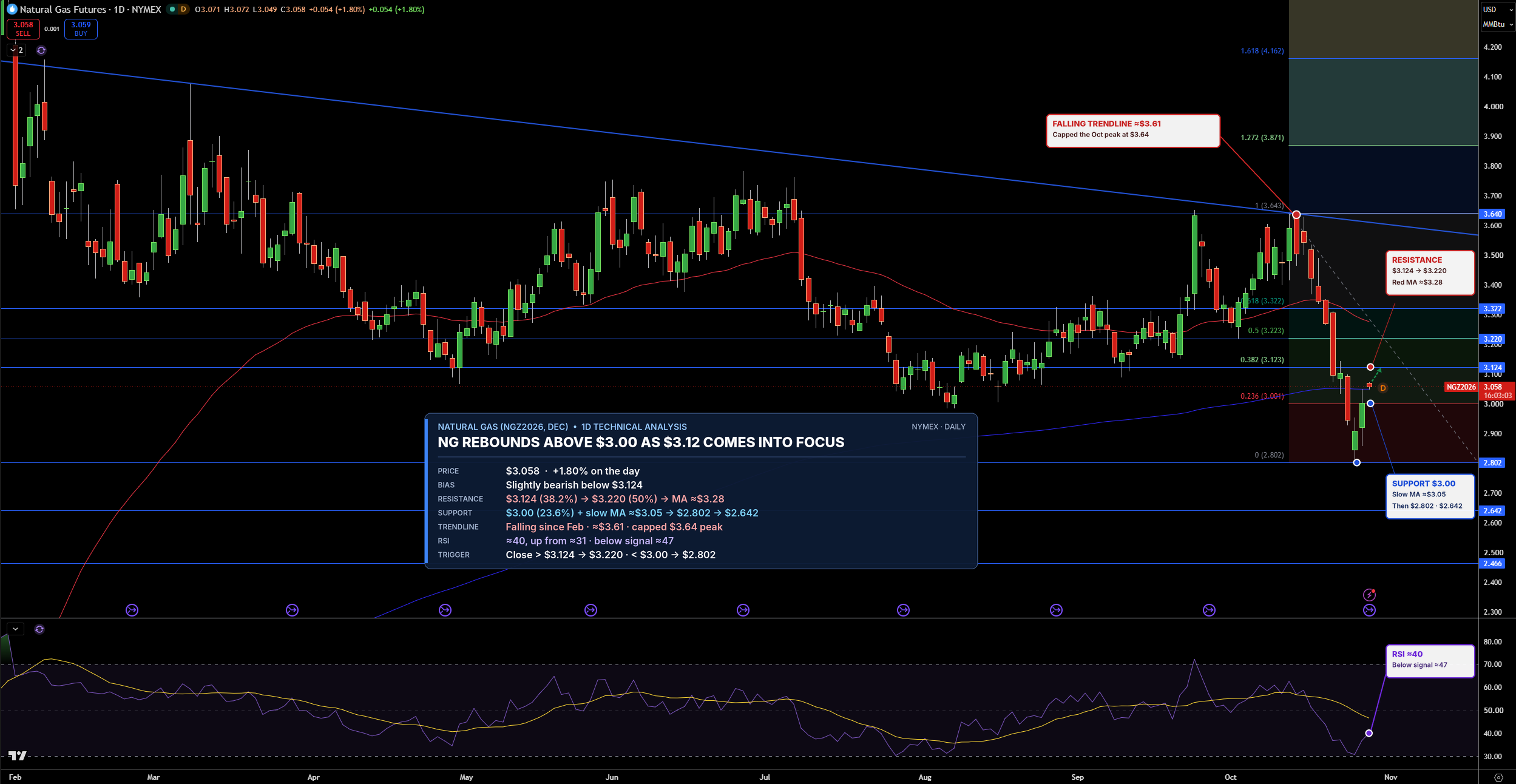Click the green market status dot
The image size is (1516, 784).
pos(172,9)
